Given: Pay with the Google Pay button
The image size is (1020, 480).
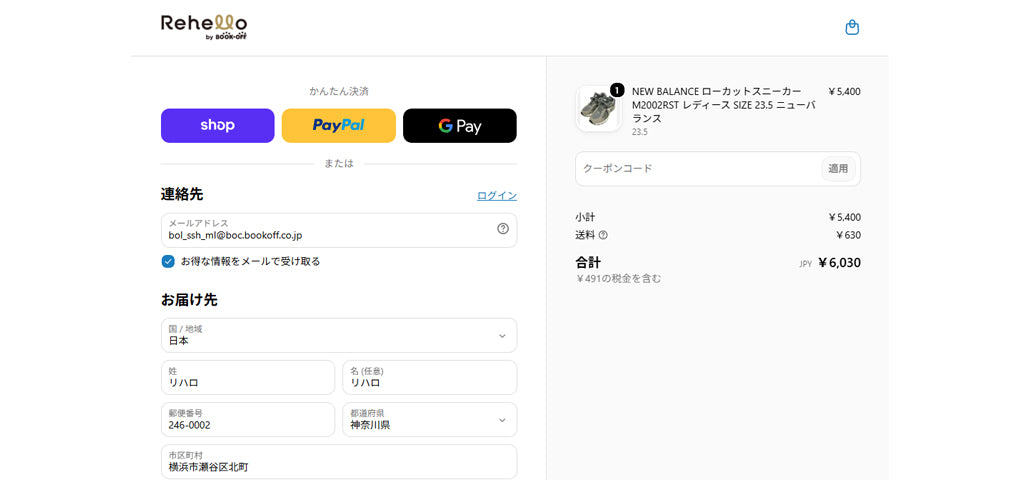Looking at the screenshot, I should click(460, 126).
